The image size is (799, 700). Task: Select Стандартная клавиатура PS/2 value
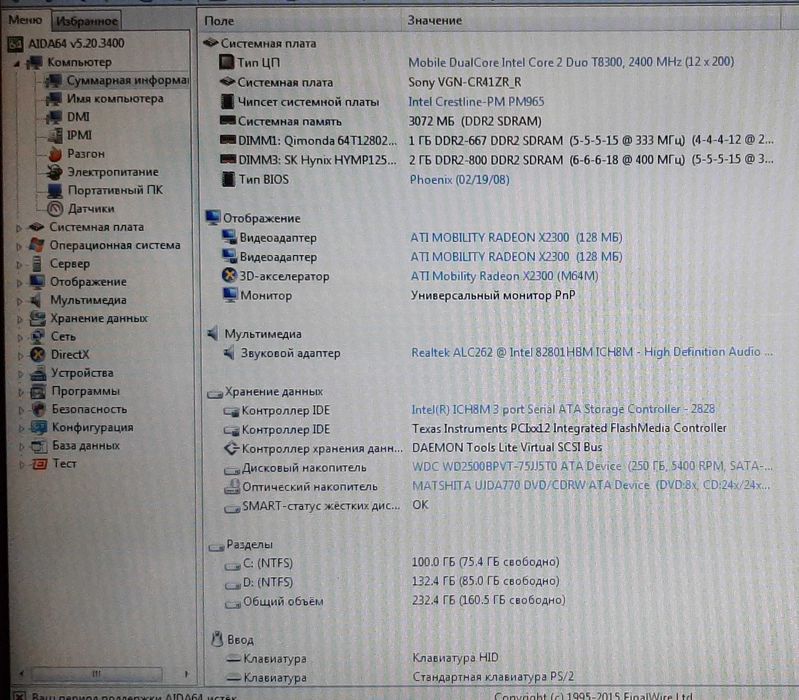click(493, 677)
